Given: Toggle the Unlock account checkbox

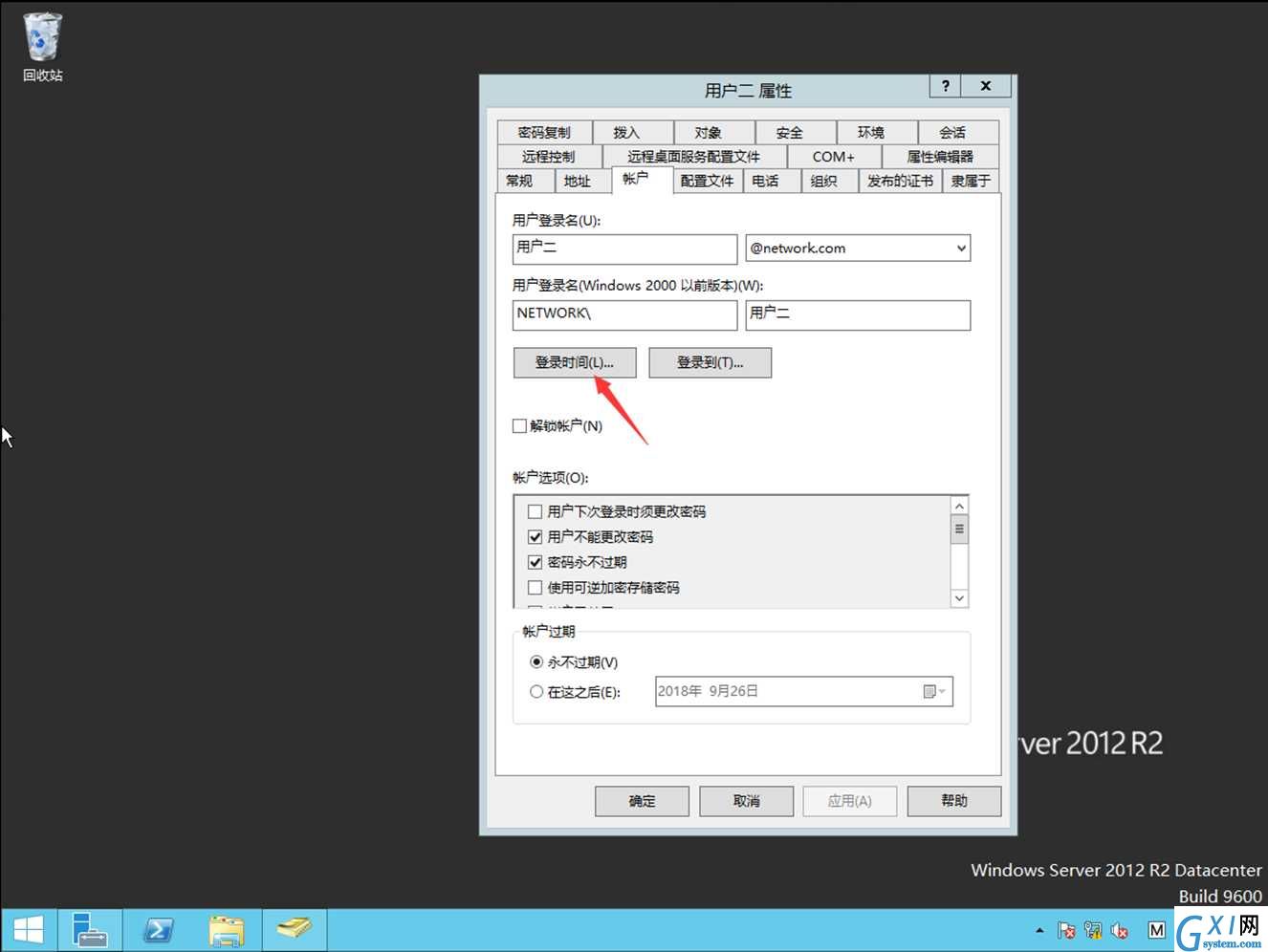Looking at the screenshot, I should coord(519,426).
